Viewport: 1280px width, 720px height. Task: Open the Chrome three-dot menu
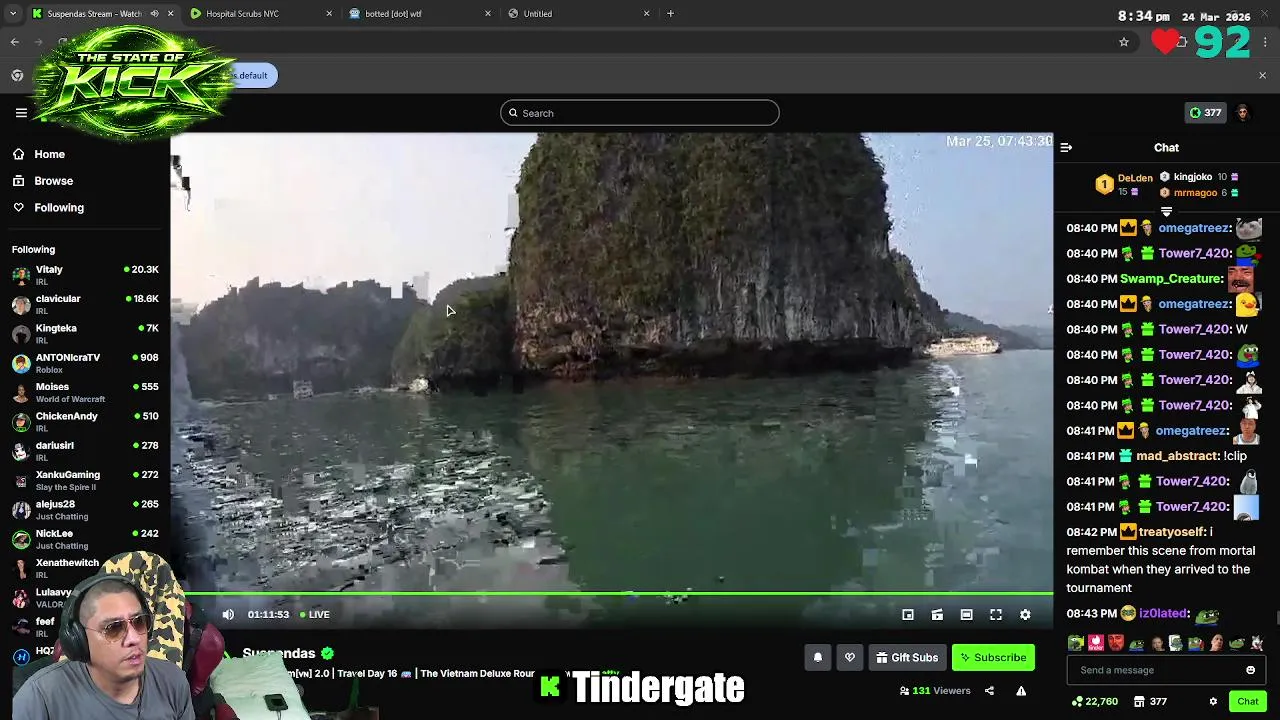point(1265,42)
